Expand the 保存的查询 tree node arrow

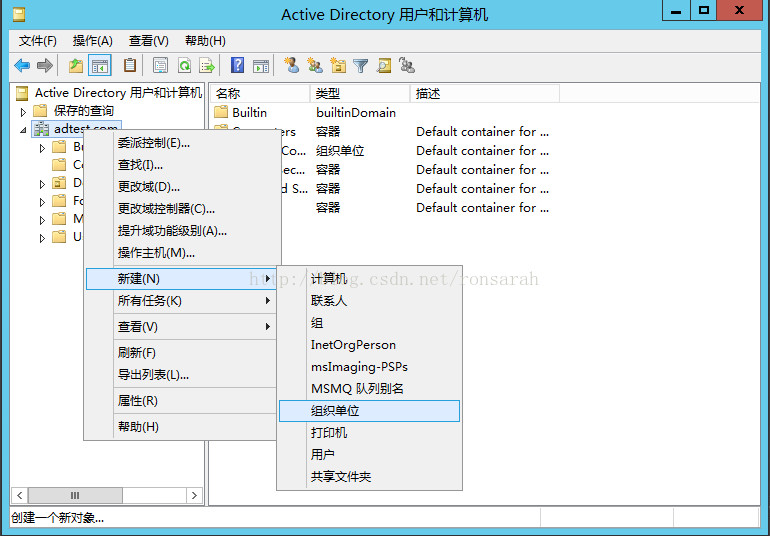tap(23, 112)
